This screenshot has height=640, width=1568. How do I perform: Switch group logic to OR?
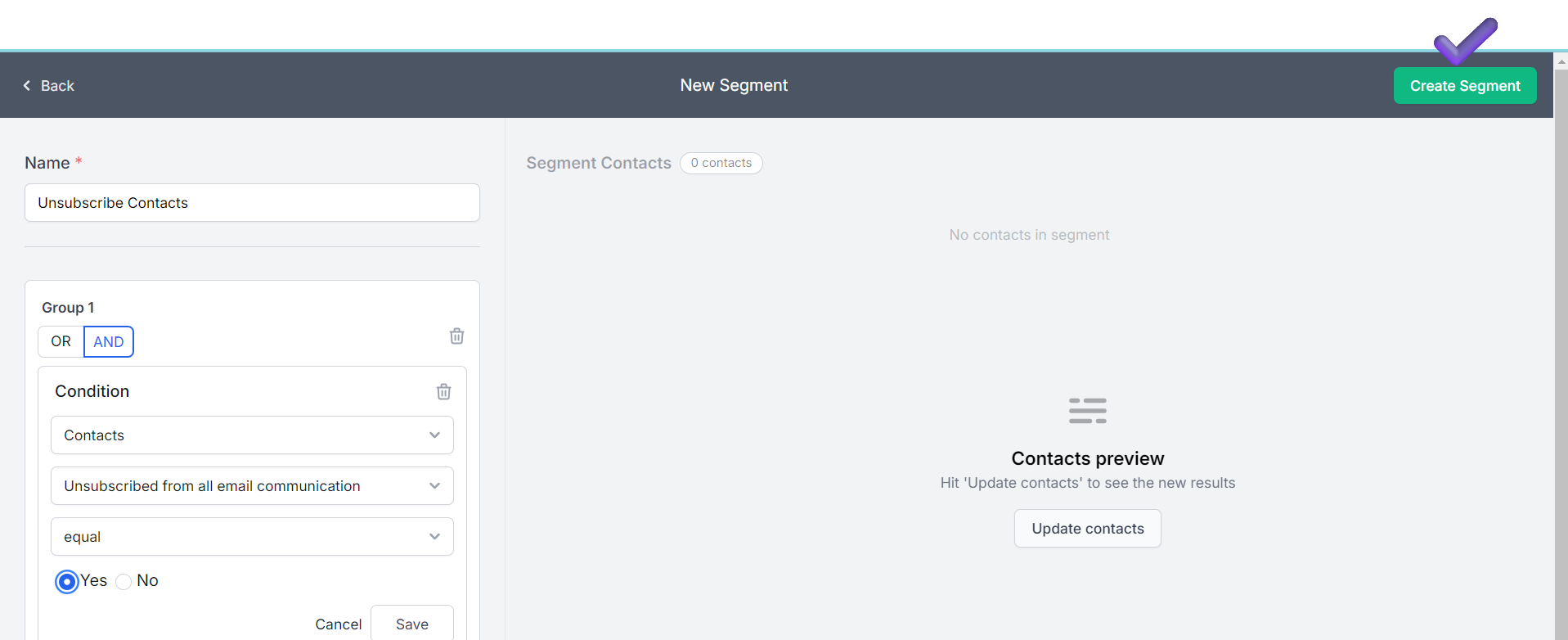coord(61,341)
